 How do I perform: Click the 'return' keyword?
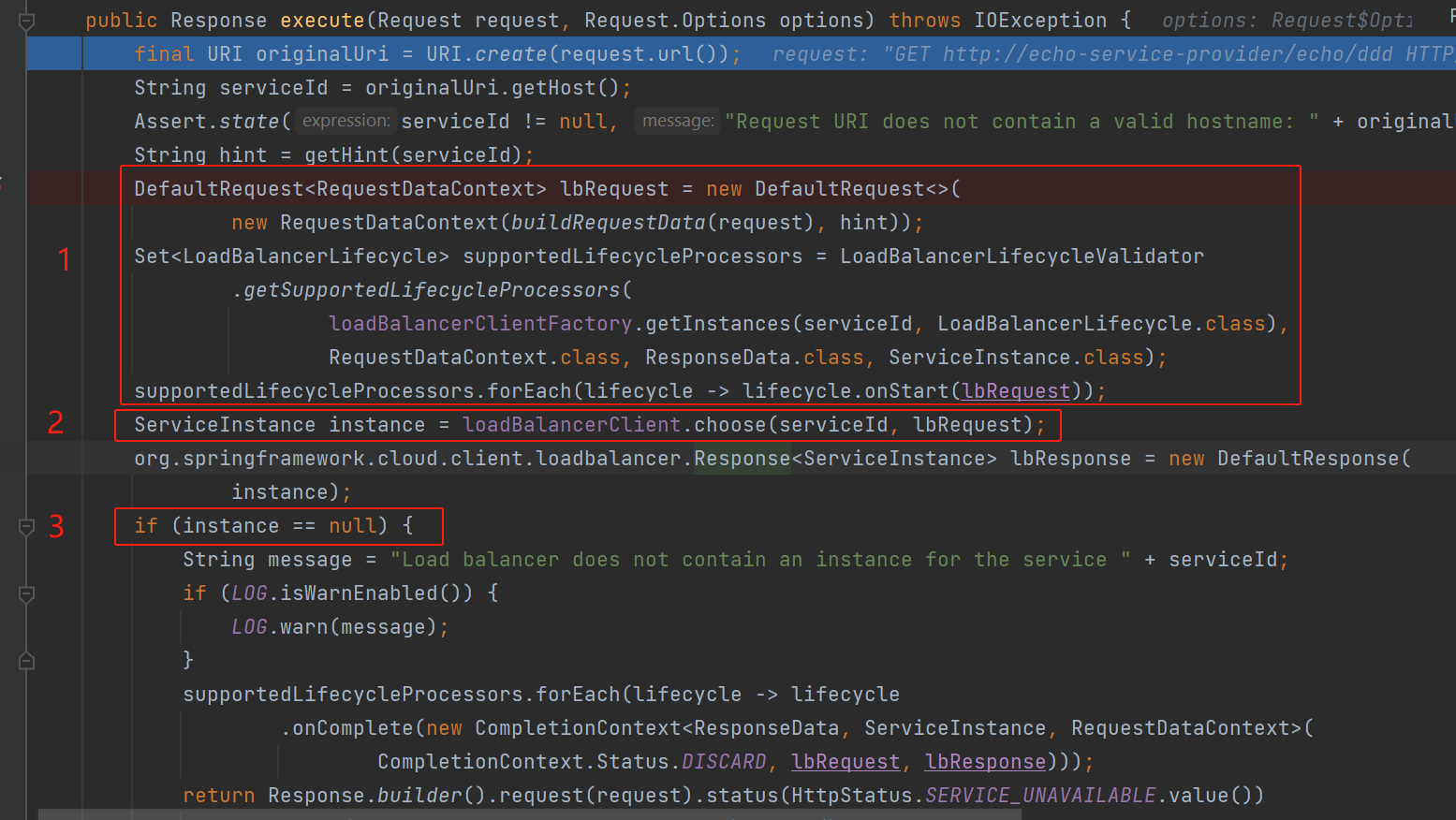click(219, 796)
